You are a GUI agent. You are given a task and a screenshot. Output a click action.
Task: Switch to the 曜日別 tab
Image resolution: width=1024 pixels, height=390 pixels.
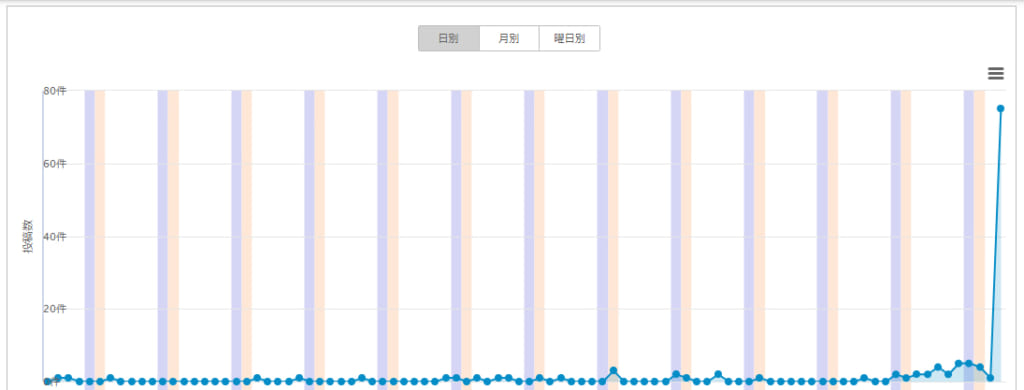click(569, 39)
